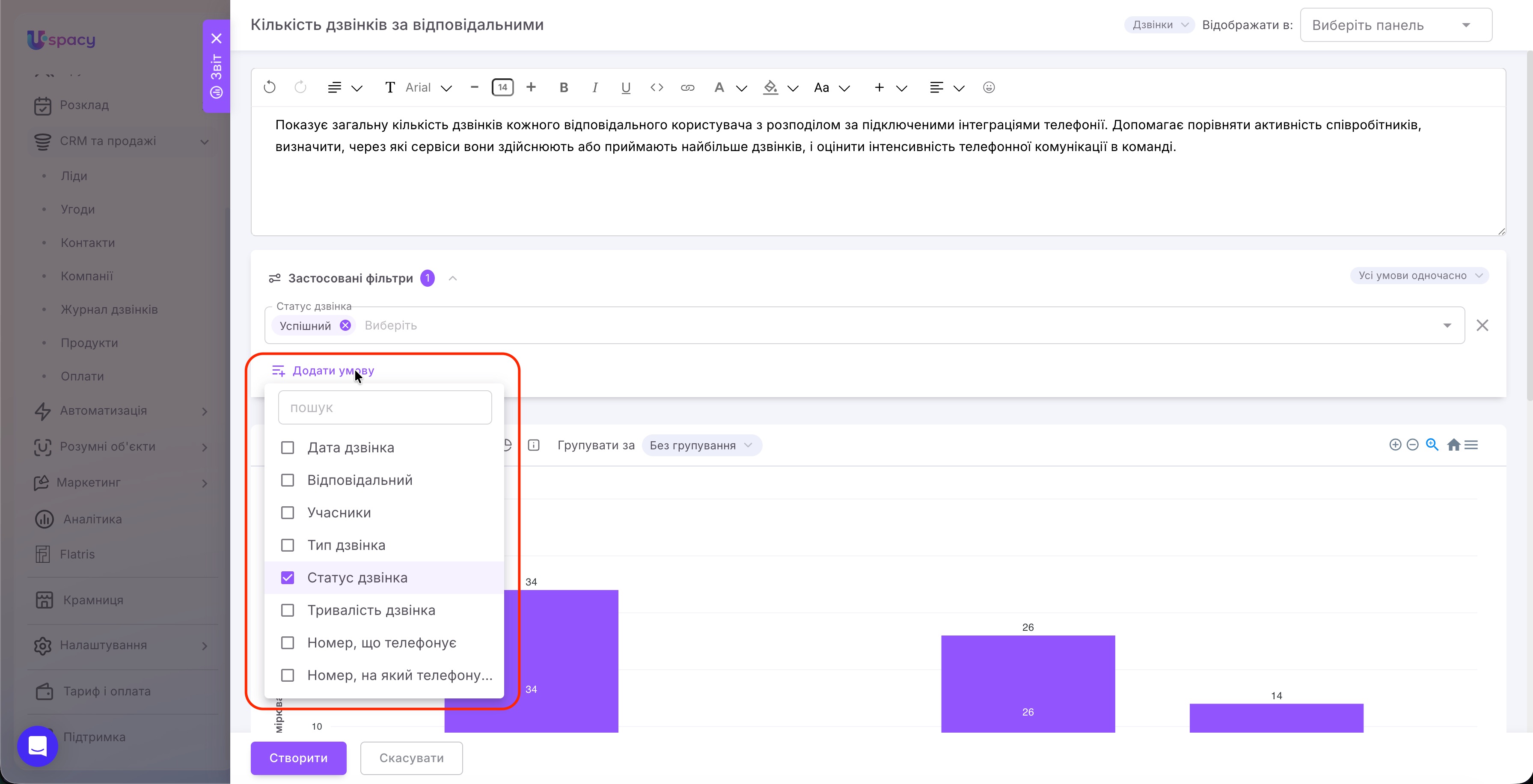Check the Учасники checkbox
Screen dimensions: 1533x784
[288, 513]
